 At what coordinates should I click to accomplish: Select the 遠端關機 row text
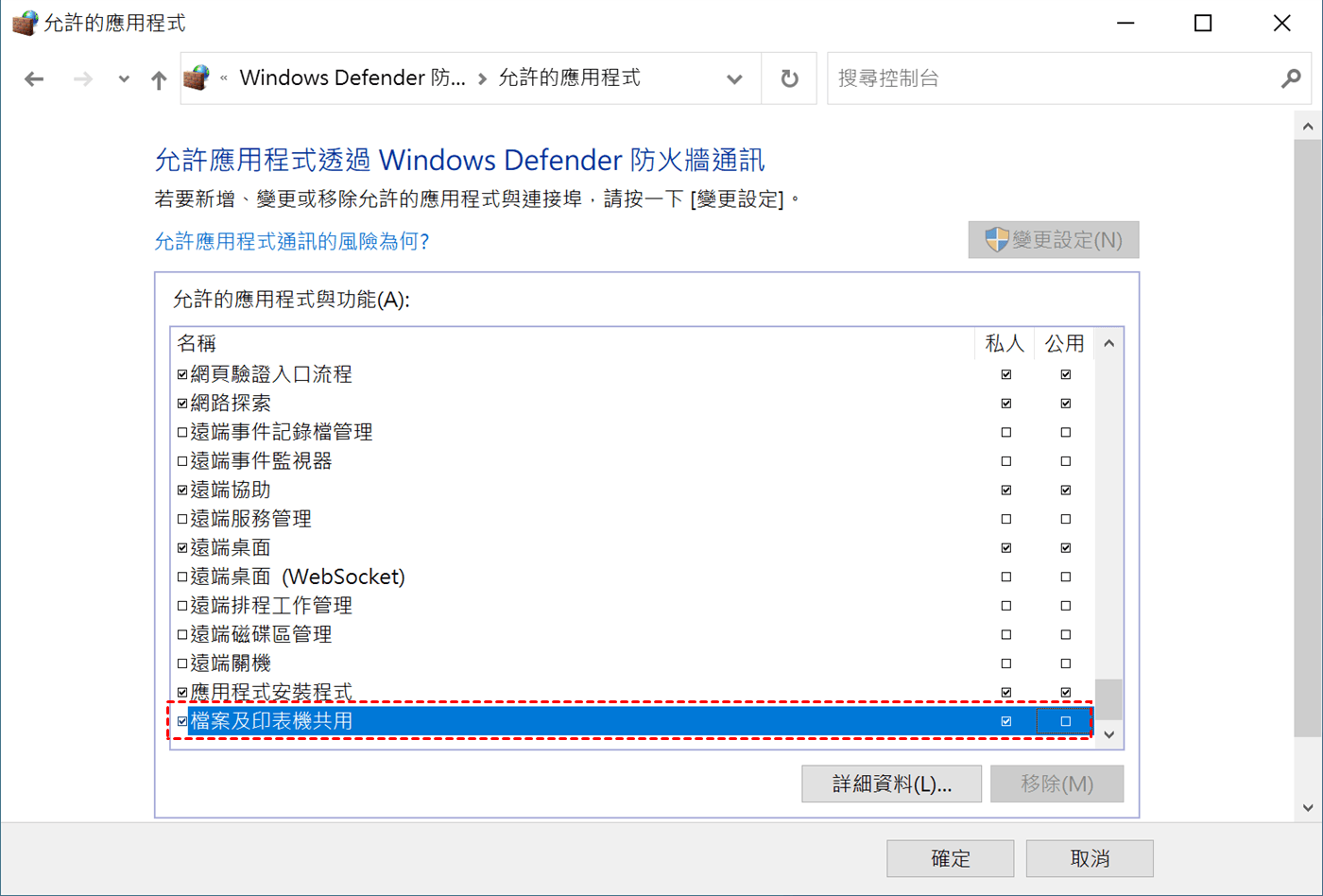pos(231,663)
